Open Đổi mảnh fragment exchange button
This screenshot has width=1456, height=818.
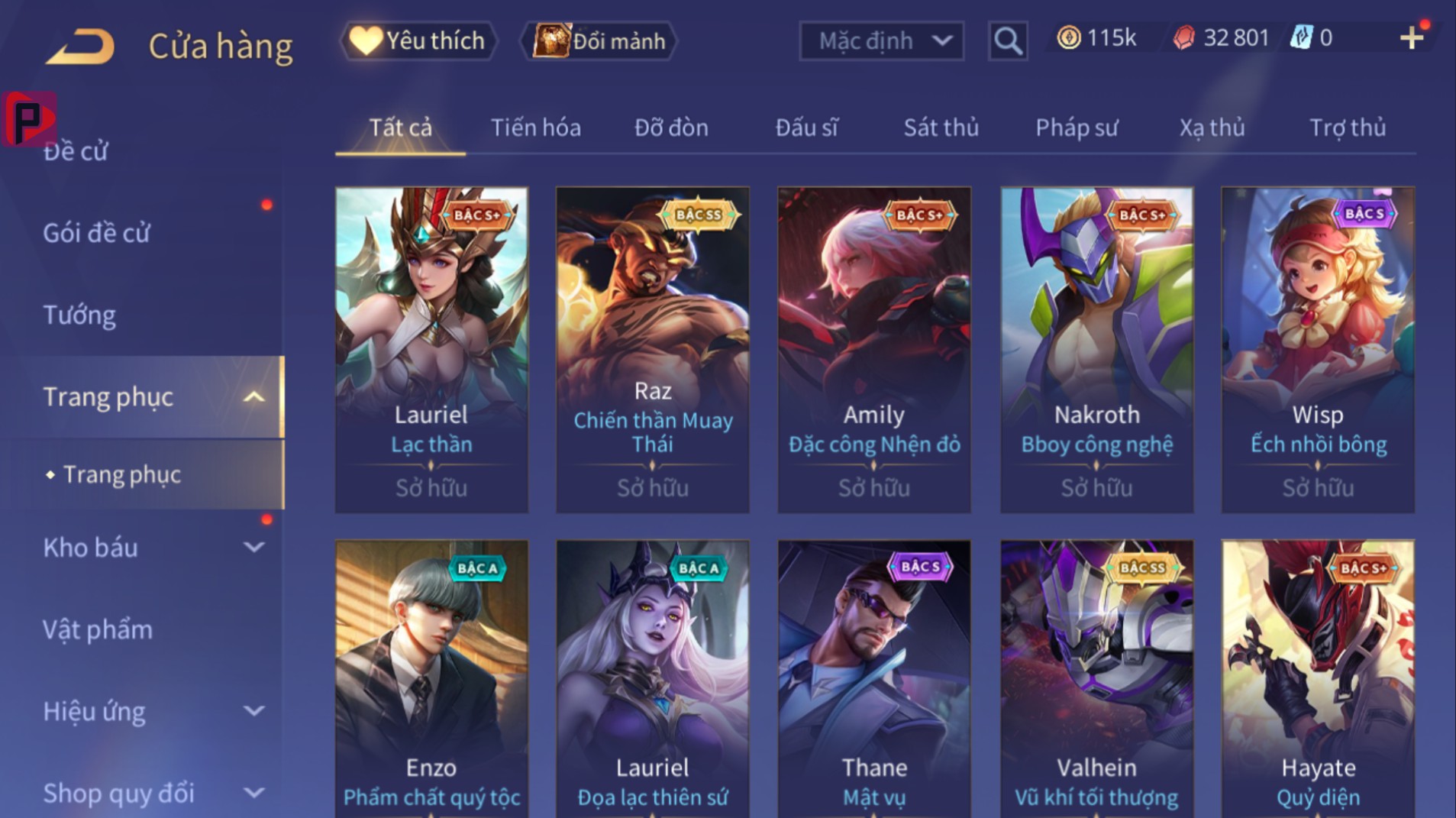tap(599, 40)
